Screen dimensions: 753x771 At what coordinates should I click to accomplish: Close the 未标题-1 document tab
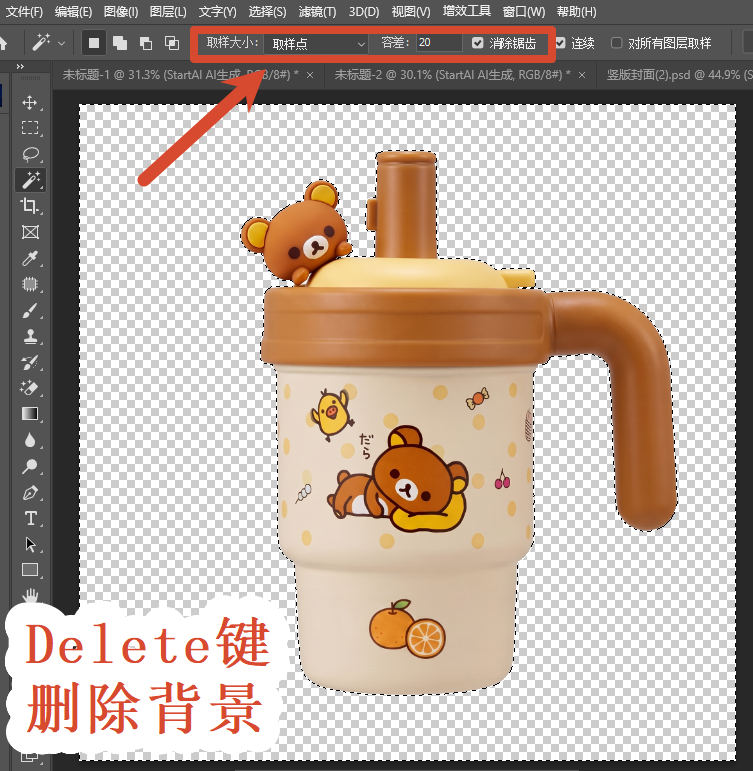pyautogui.click(x=310, y=75)
